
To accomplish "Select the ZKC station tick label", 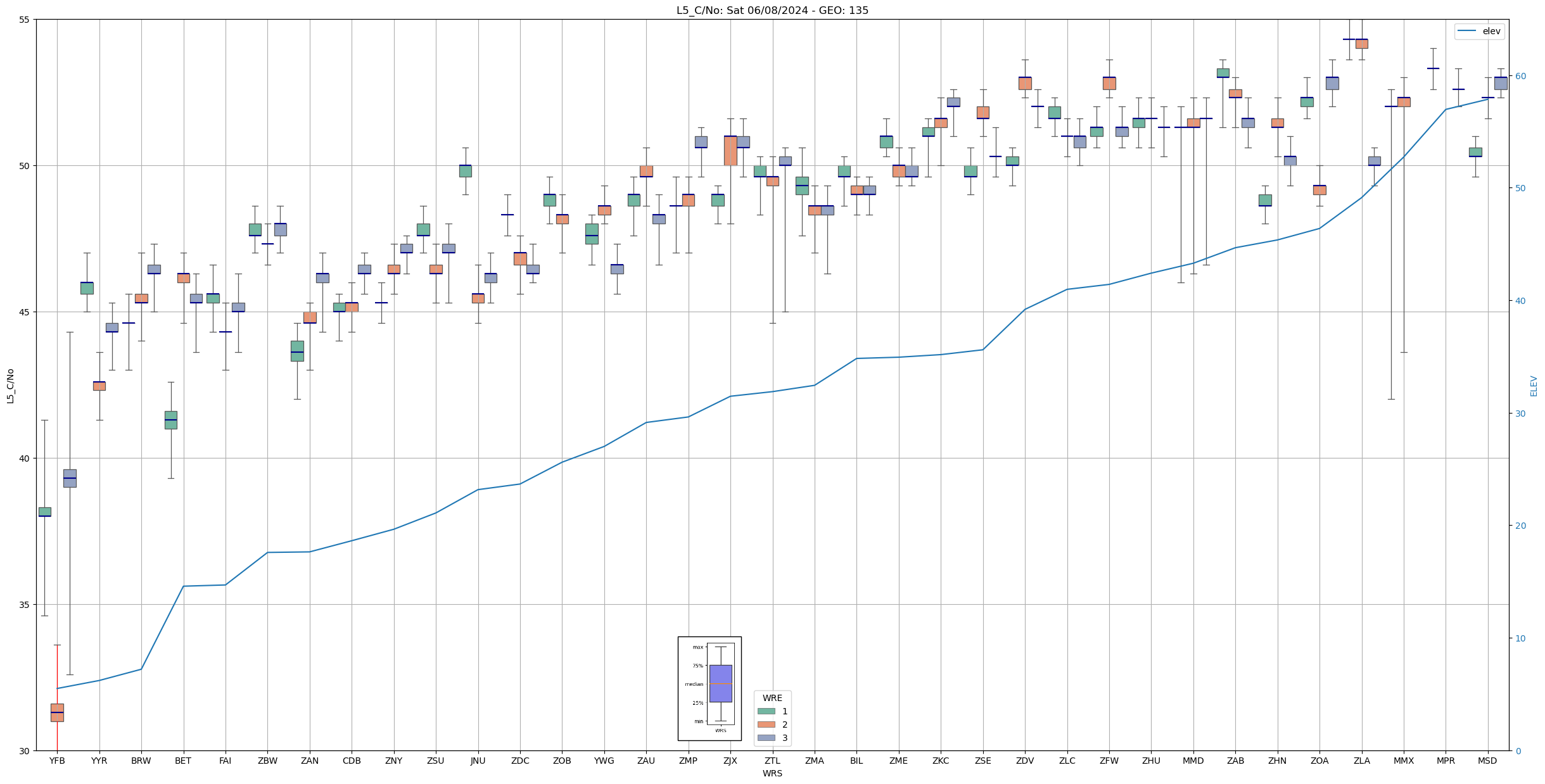I will click(941, 761).
